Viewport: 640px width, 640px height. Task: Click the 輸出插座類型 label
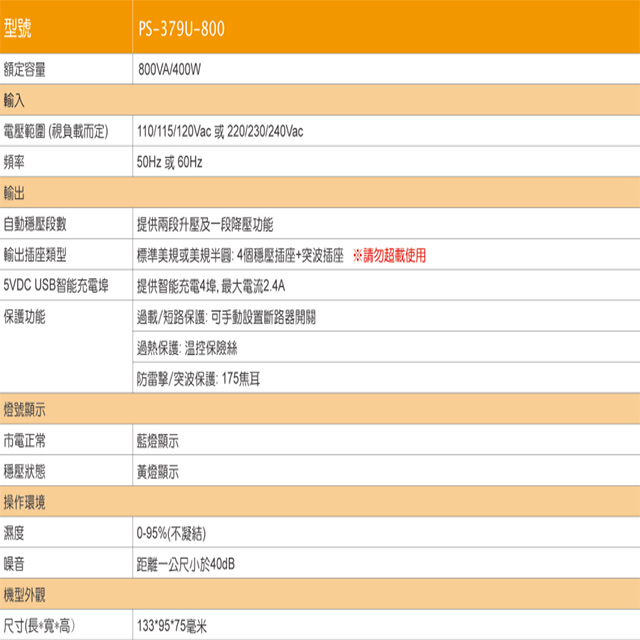coord(35,255)
